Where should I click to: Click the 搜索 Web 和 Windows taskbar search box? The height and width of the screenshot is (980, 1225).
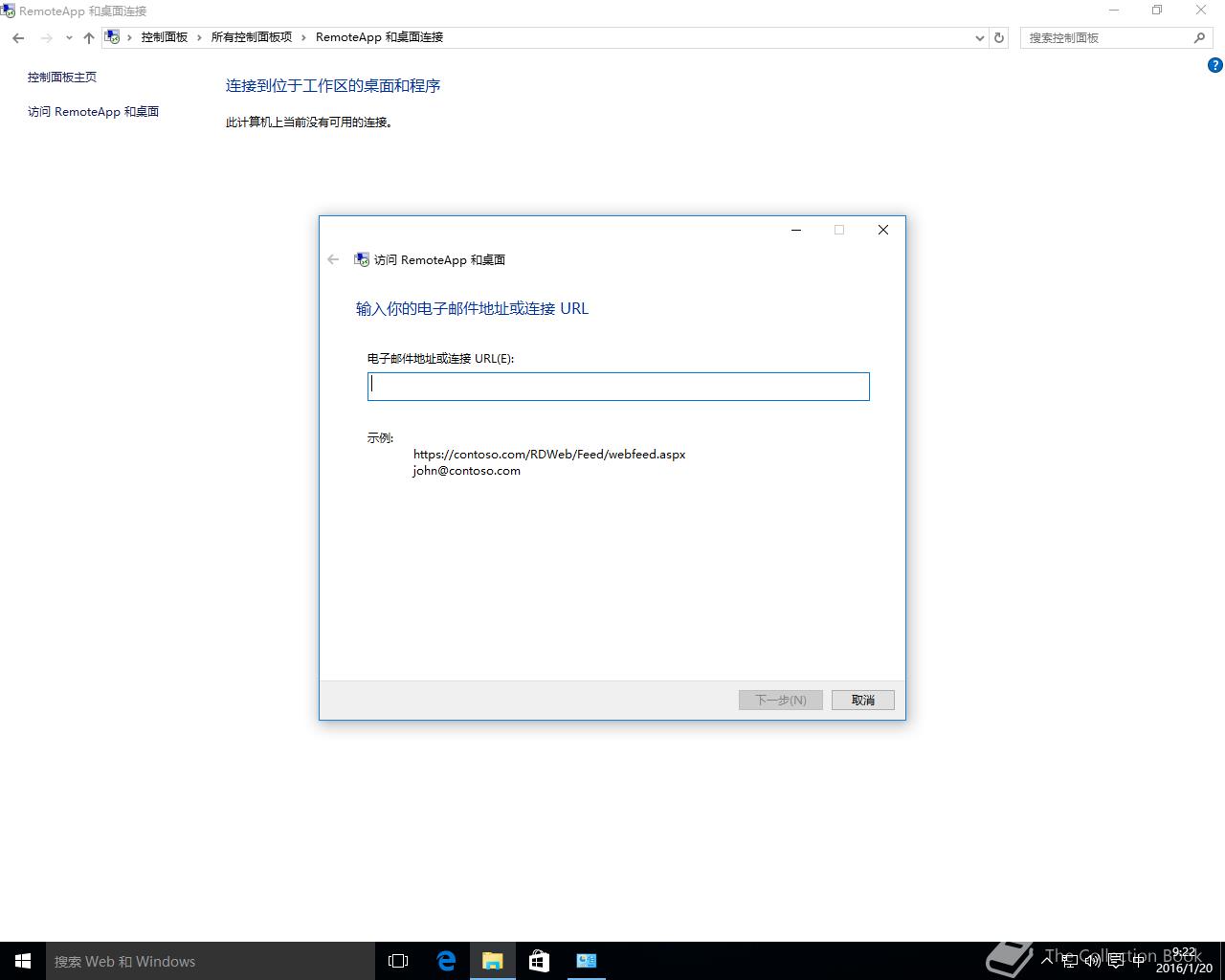(211, 961)
